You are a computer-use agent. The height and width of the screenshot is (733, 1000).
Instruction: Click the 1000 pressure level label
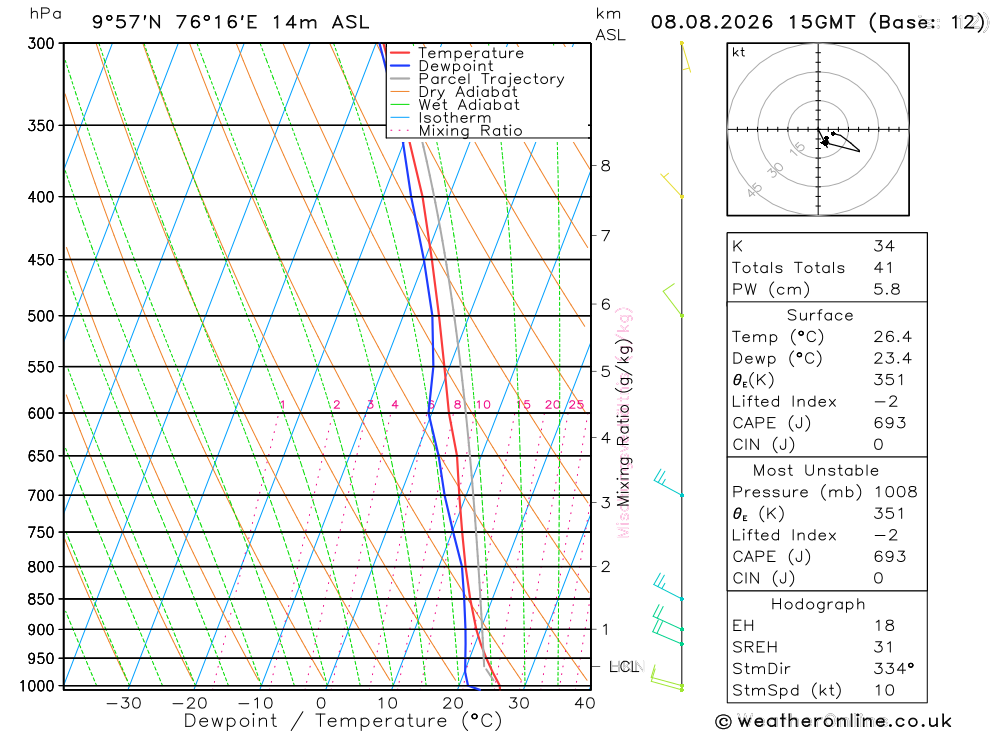point(37,686)
